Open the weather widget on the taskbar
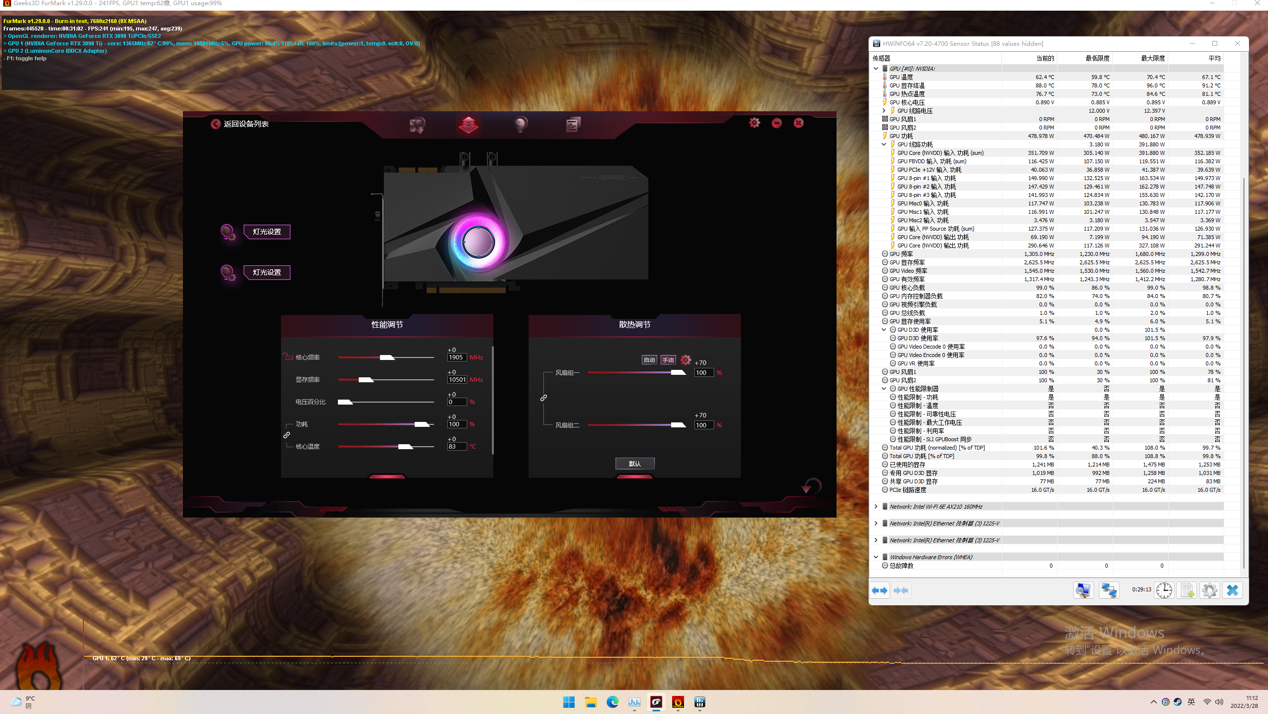The image size is (1268, 714). tap(22, 702)
